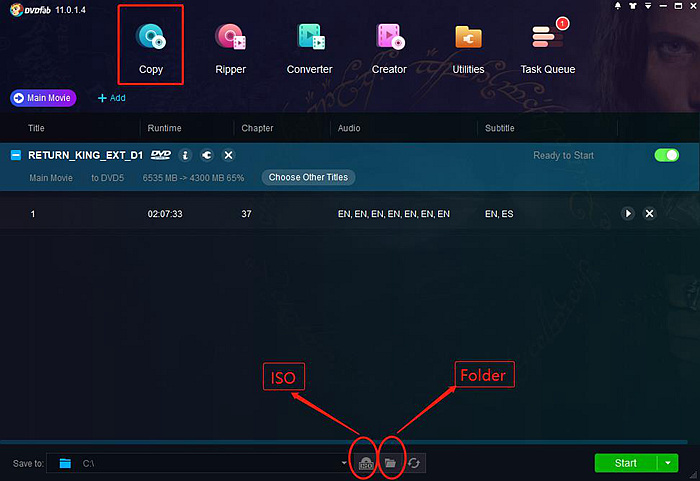Open notifications bell icon
This screenshot has height=481, width=700.
(x=618, y=6)
